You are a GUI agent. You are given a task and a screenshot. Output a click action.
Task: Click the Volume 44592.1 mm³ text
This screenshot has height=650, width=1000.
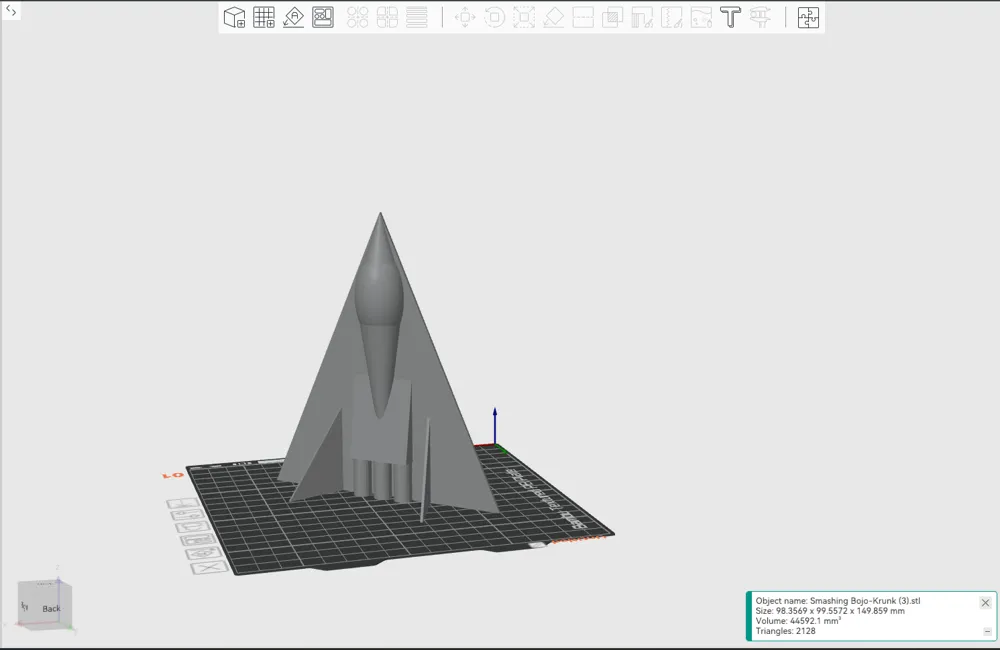[x=798, y=621]
